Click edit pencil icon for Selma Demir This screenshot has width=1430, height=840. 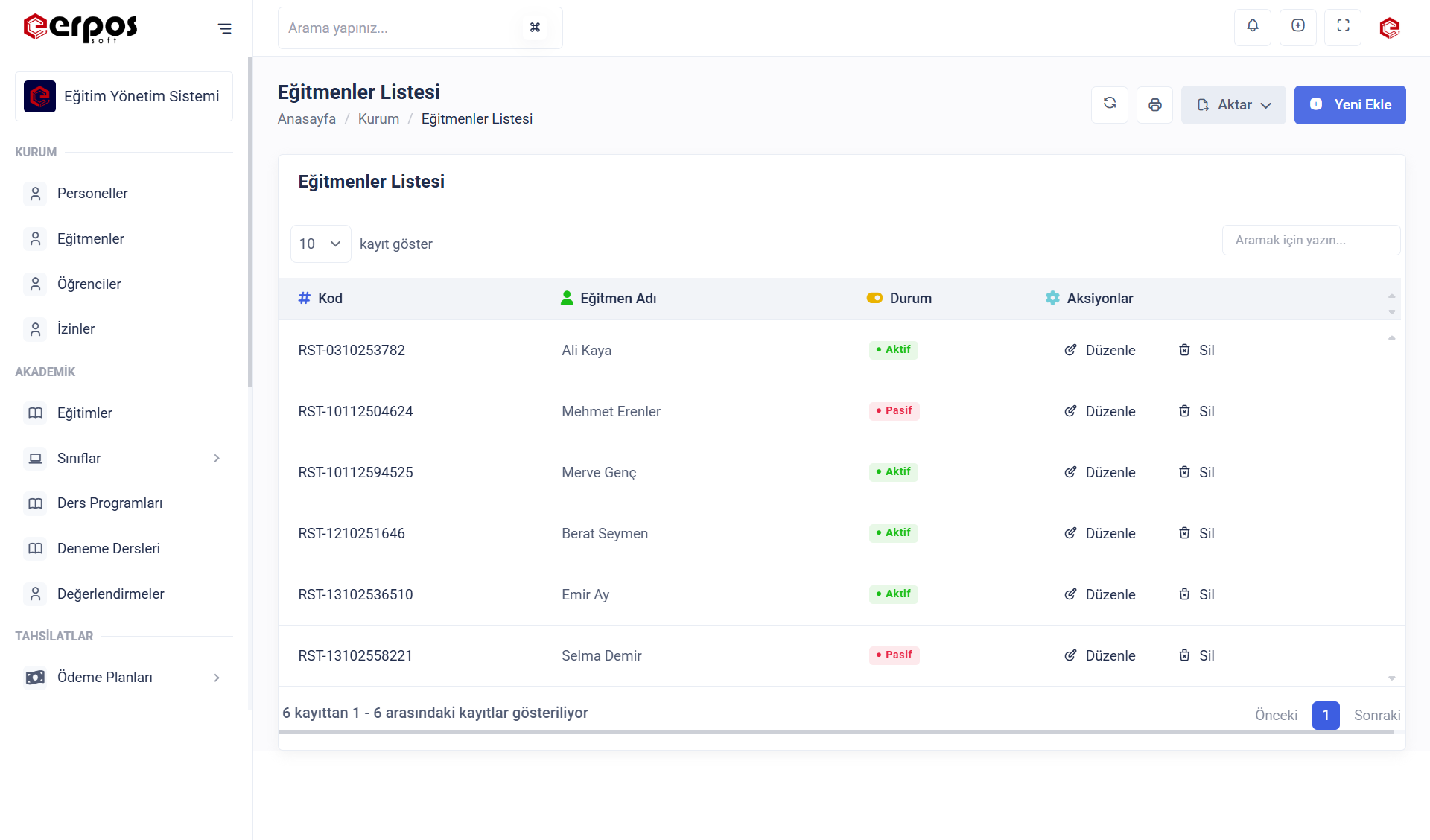pos(1071,655)
